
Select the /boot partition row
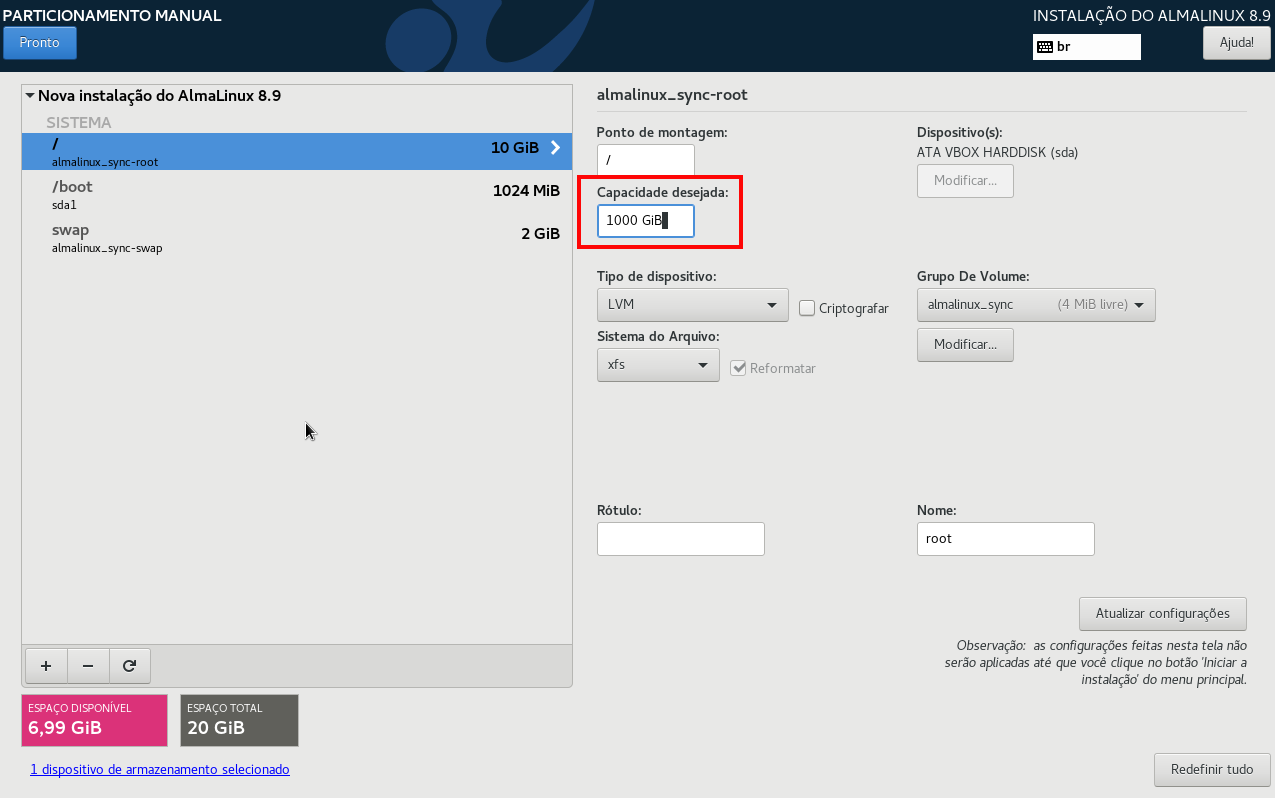click(296, 195)
